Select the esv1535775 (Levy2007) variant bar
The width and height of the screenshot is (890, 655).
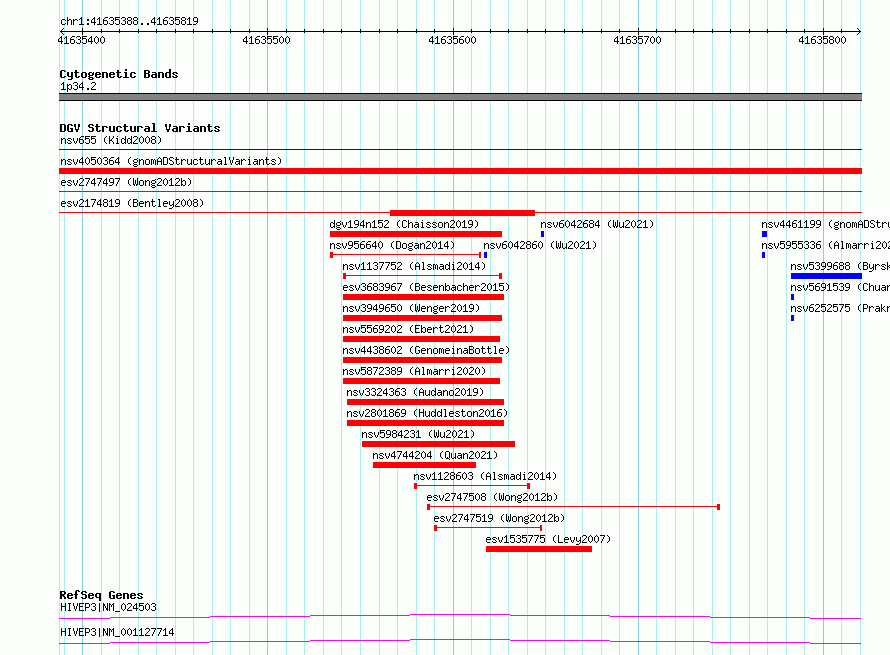539,549
